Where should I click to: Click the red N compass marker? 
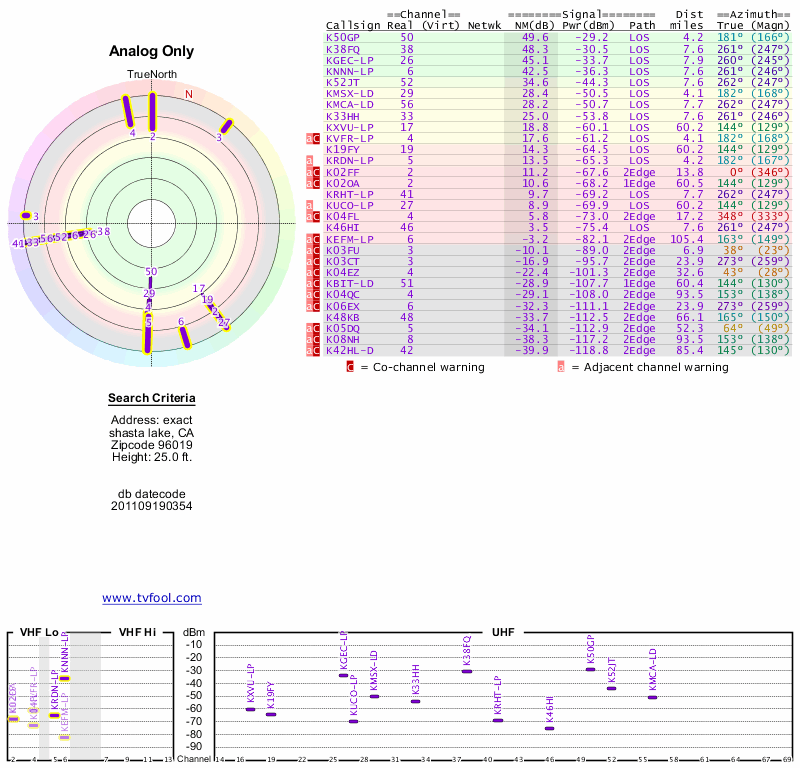[x=188, y=95]
